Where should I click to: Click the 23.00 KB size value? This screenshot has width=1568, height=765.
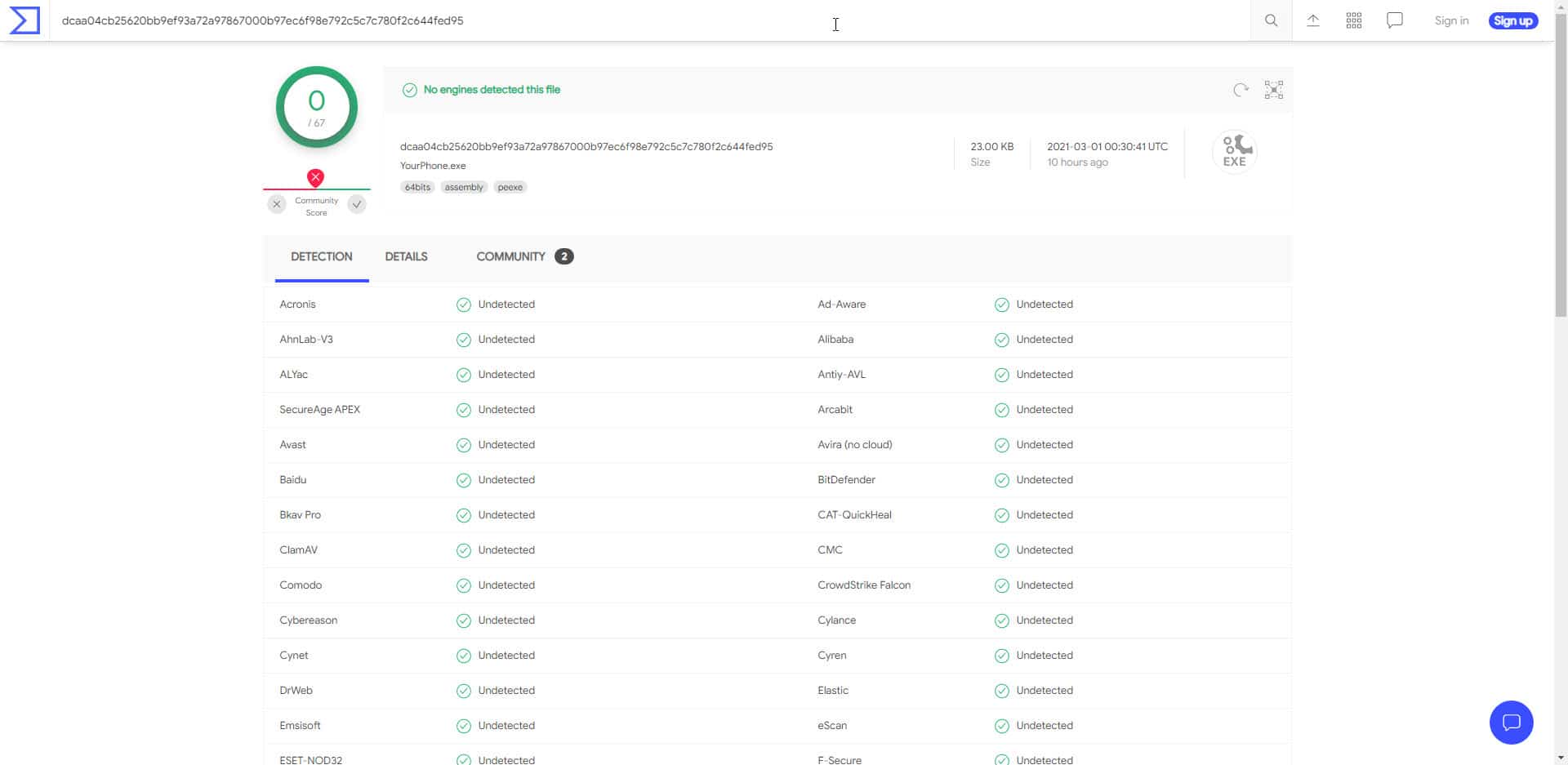coord(991,147)
